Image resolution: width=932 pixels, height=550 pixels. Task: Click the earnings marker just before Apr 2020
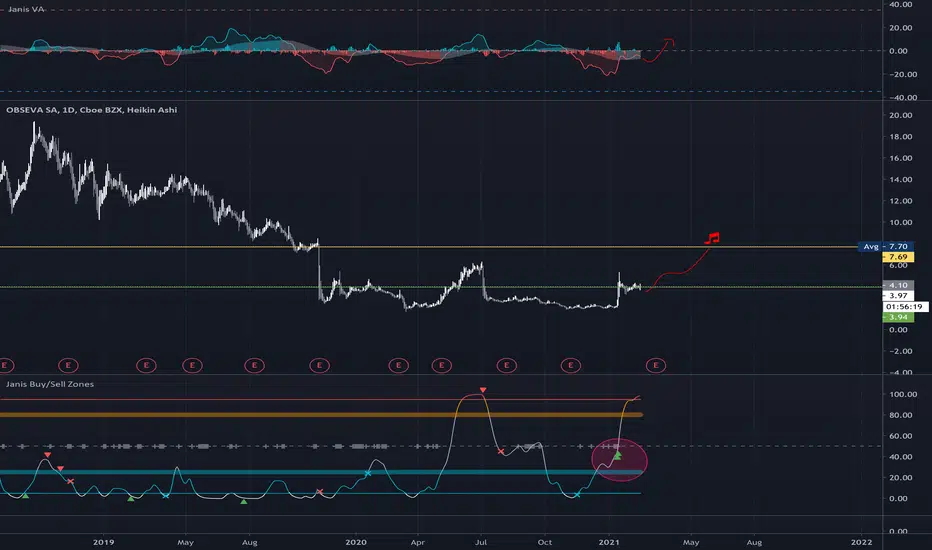click(399, 365)
